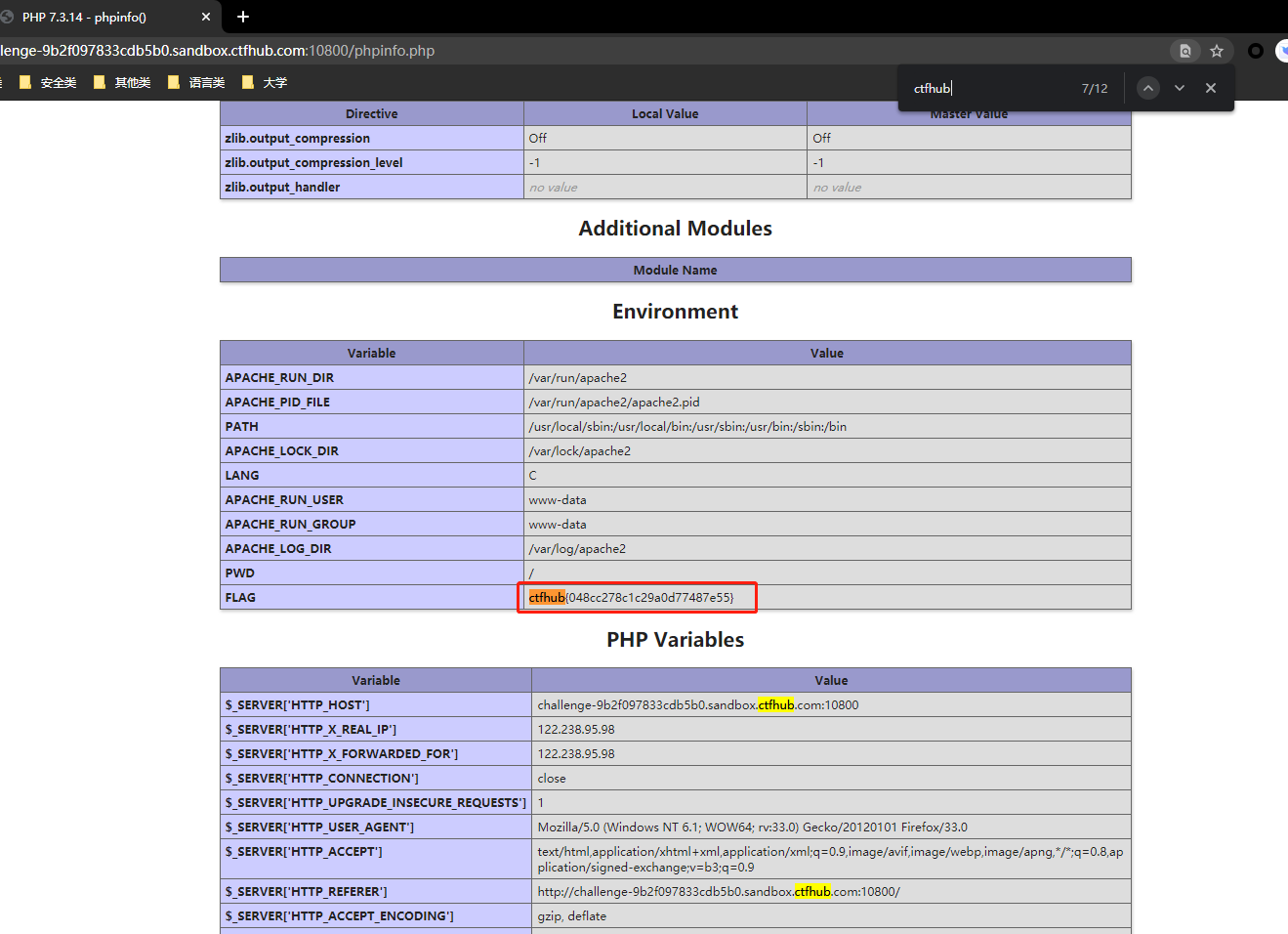Click the FLAG variable cell
The height and width of the screenshot is (934, 1288).
tap(371, 597)
